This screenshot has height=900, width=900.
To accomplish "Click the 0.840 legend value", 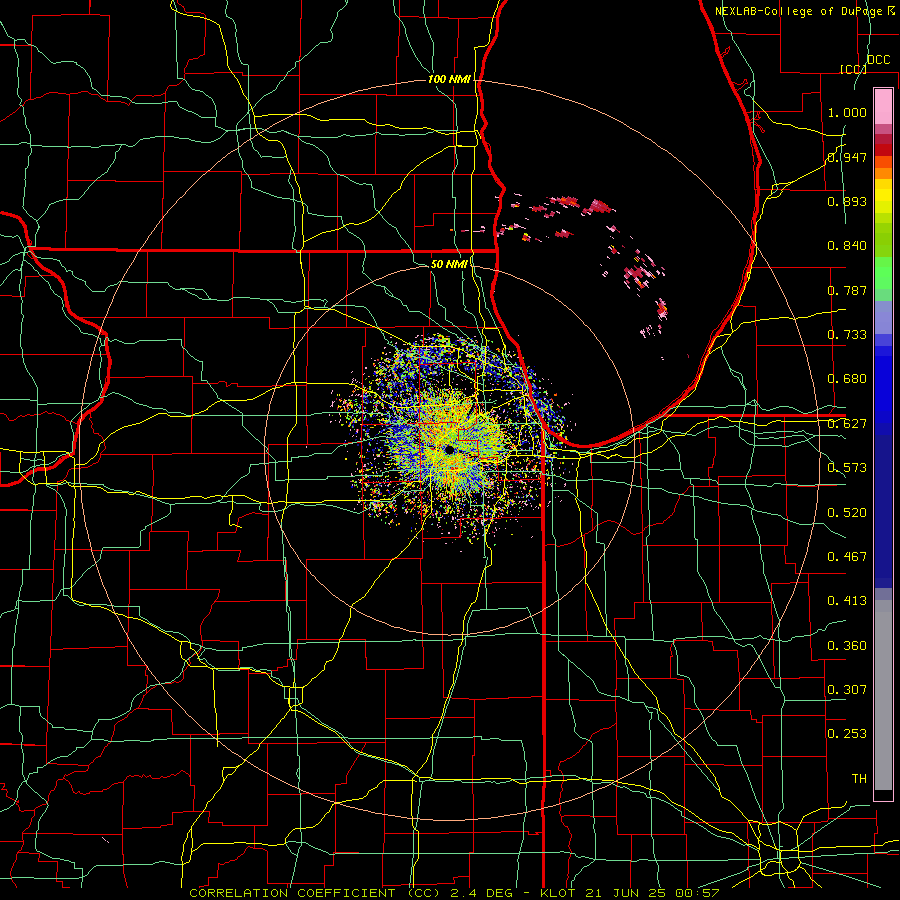I will [847, 246].
